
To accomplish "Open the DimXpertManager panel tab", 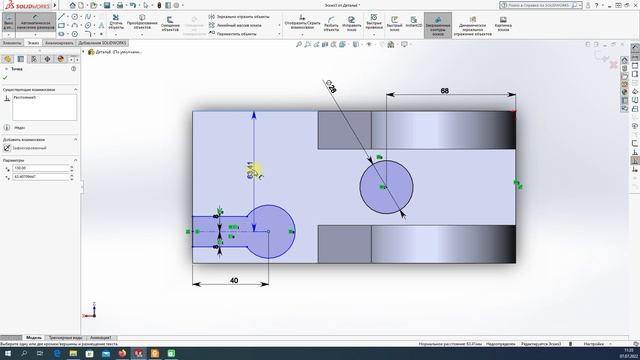I will pos(47,59).
